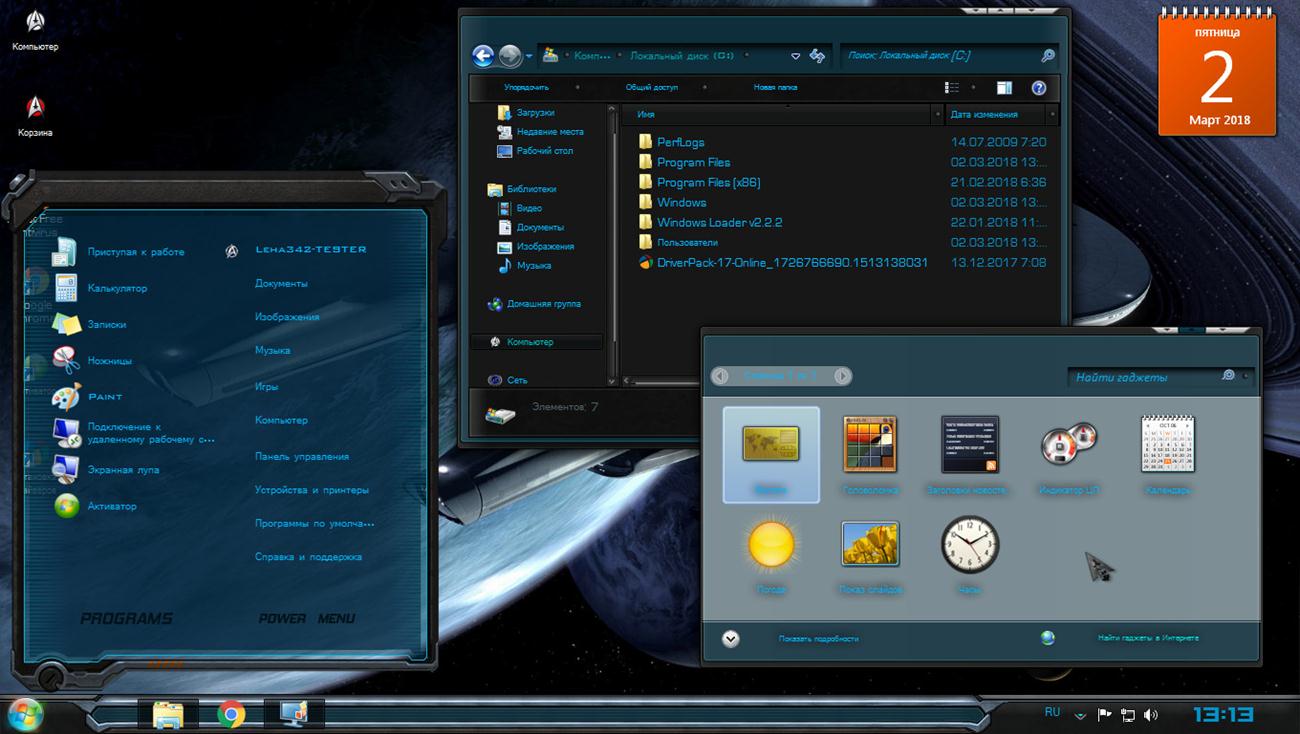This screenshot has height=734, width=1300.
Task: Open the address bar history dropdown
Action: tap(796, 56)
